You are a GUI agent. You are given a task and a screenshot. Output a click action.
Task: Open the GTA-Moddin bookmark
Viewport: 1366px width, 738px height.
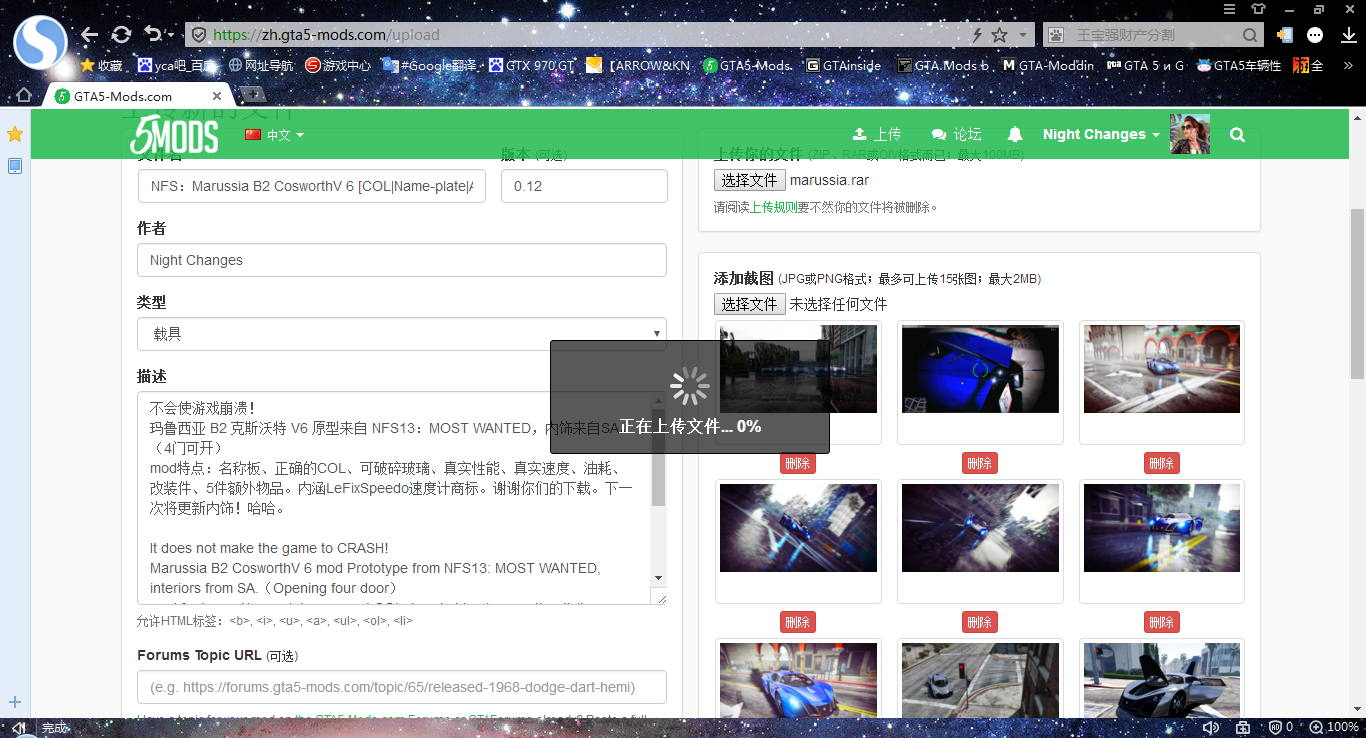coord(1048,66)
